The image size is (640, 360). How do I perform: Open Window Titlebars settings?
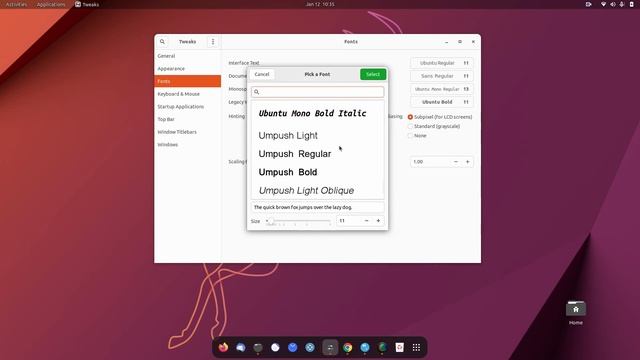point(188,132)
